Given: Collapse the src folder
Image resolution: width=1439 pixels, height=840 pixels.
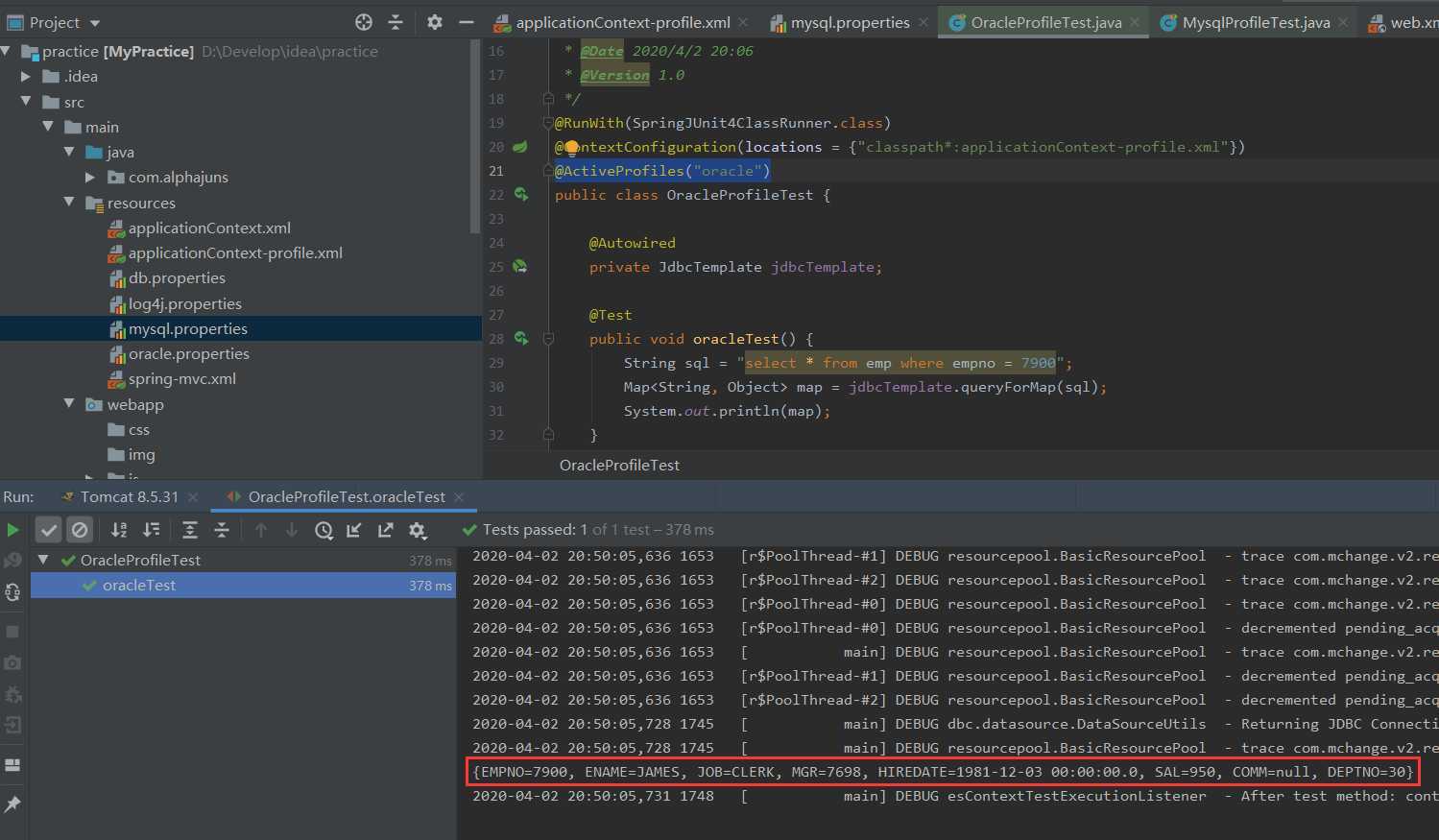Looking at the screenshot, I should coord(27,102).
